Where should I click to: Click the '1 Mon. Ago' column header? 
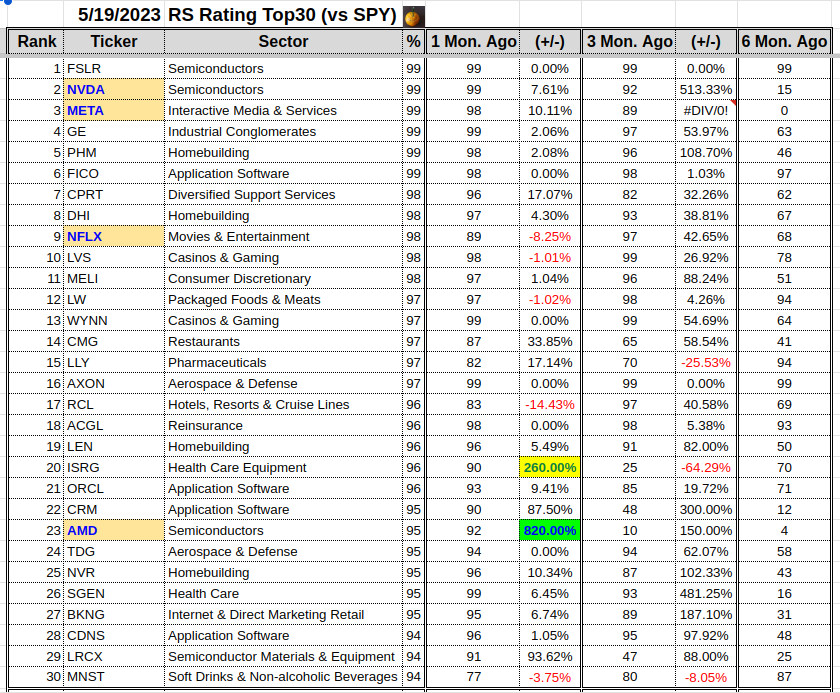point(474,42)
